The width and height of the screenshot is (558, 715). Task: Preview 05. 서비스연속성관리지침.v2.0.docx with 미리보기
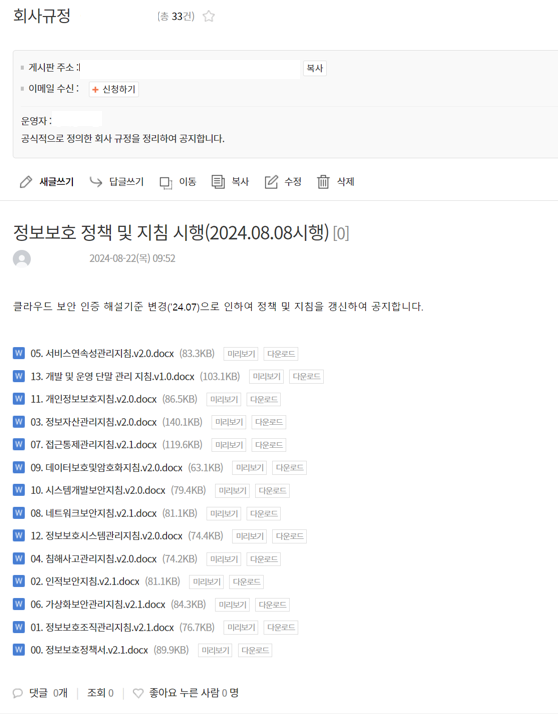coord(241,354)
